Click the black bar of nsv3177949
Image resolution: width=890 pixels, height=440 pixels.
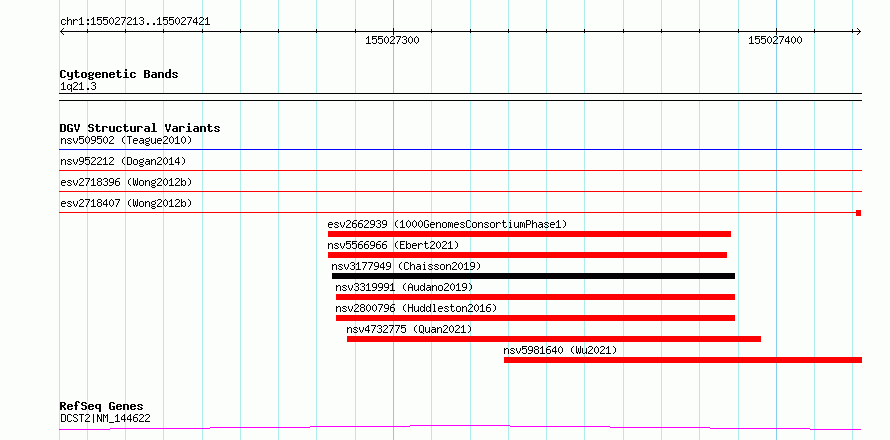point(533,276)
